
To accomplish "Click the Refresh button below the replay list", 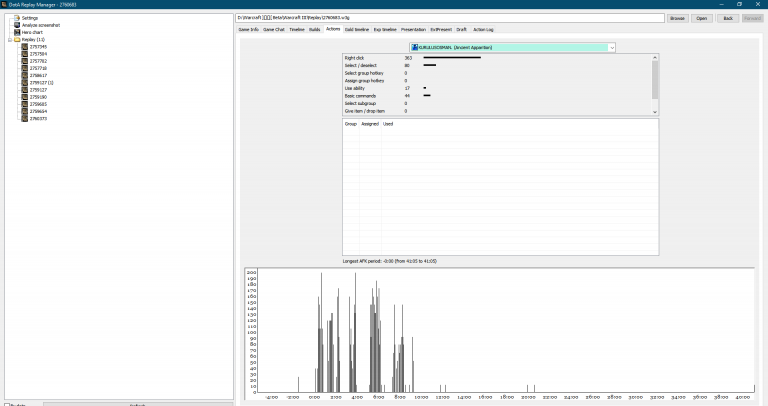I will (138, 404).
